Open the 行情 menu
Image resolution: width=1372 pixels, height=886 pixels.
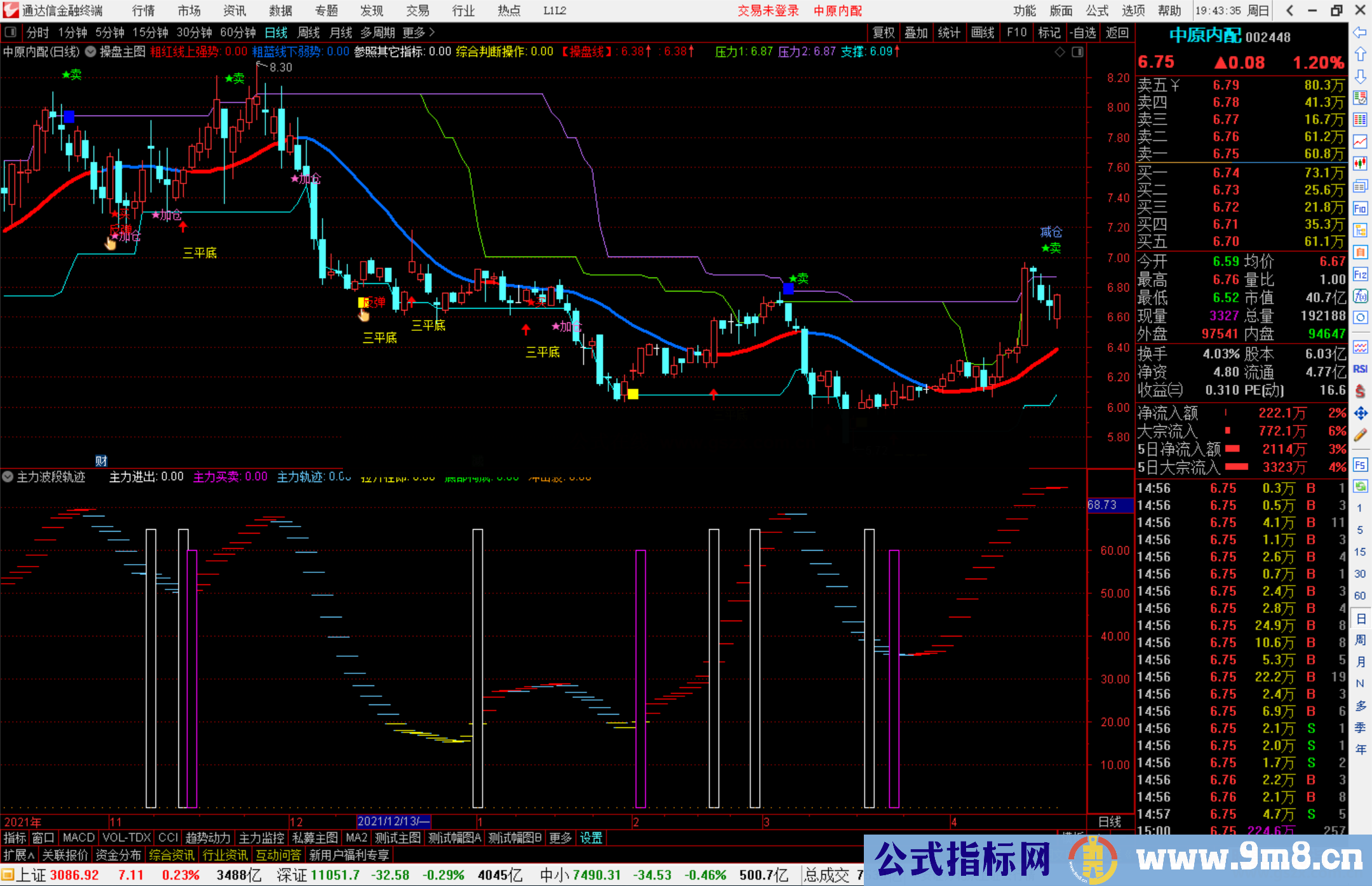point(144,11)
